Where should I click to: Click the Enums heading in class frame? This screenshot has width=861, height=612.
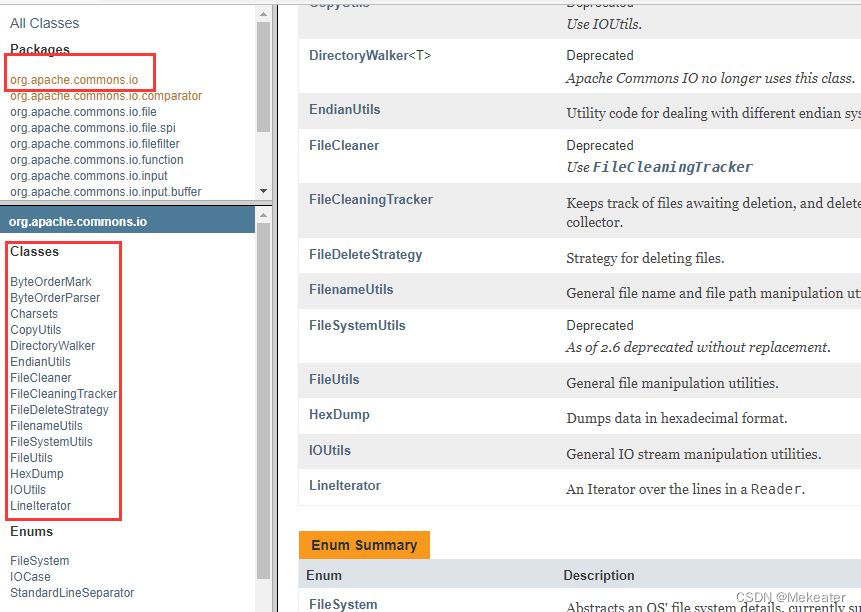point(31,531)
